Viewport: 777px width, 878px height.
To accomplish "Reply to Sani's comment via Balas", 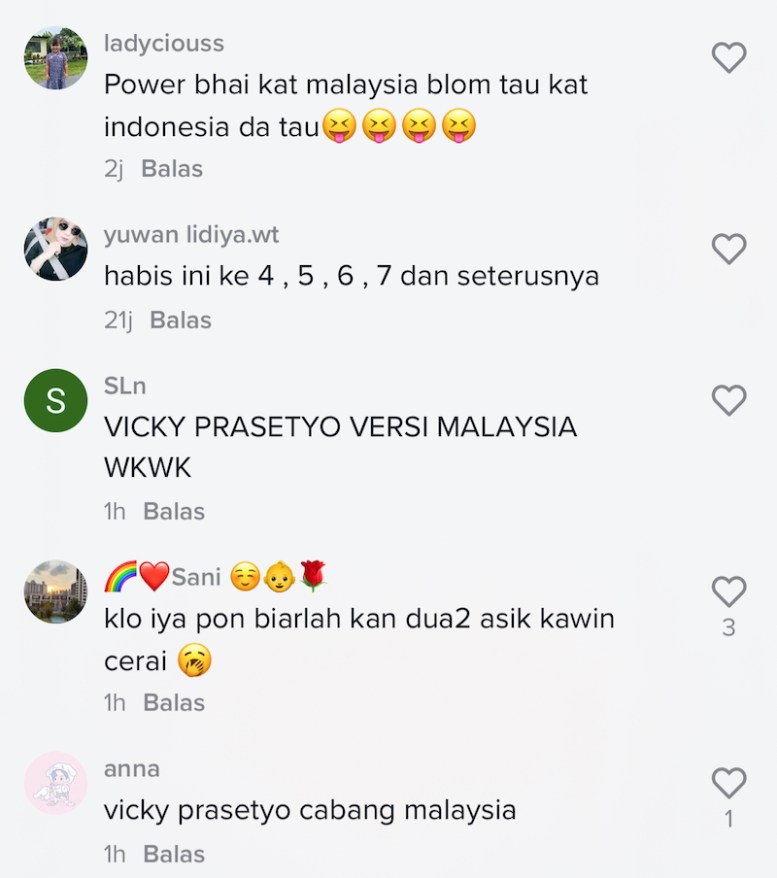I will coord(174,703).
